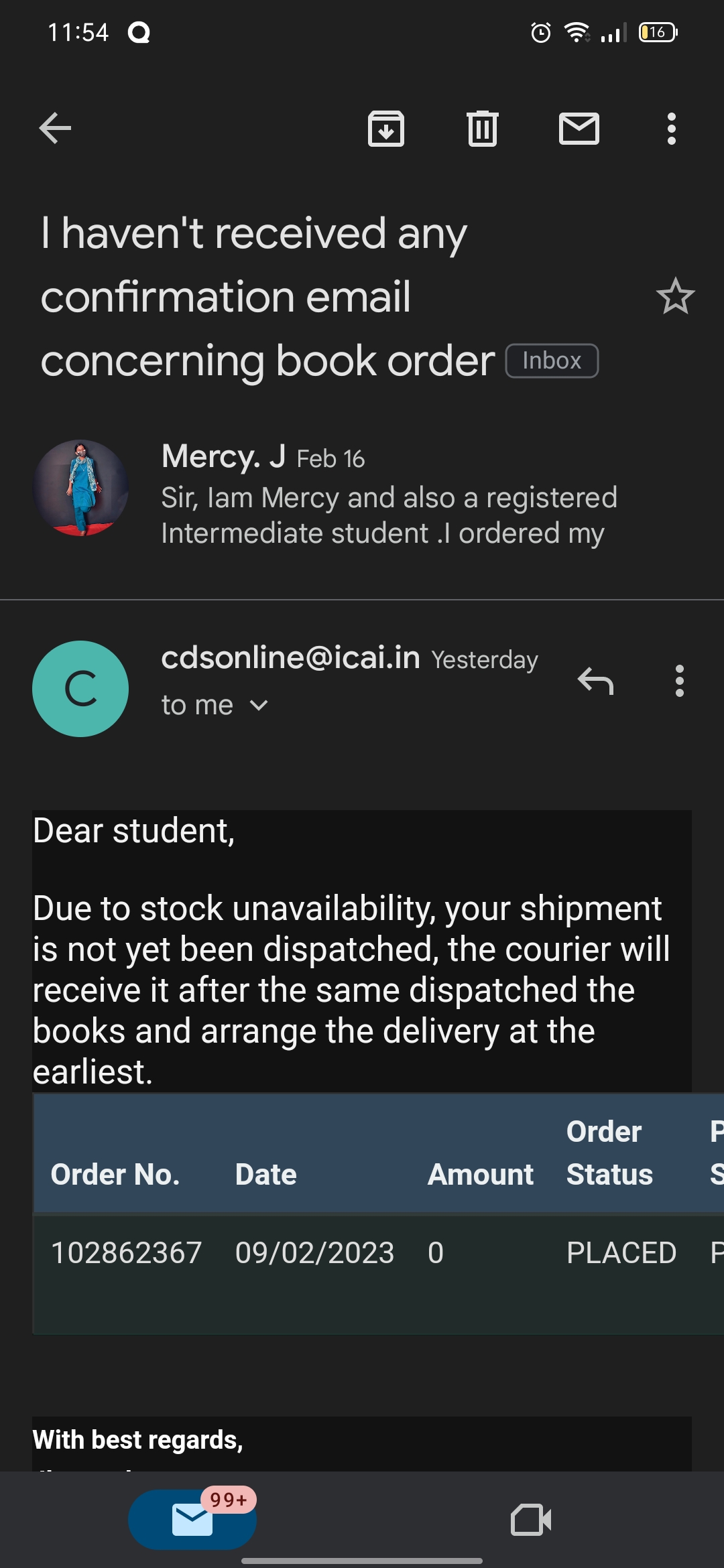Archive this email conversation
The width and height of the screenshot is (724, 1568).
tap(386, 128)
